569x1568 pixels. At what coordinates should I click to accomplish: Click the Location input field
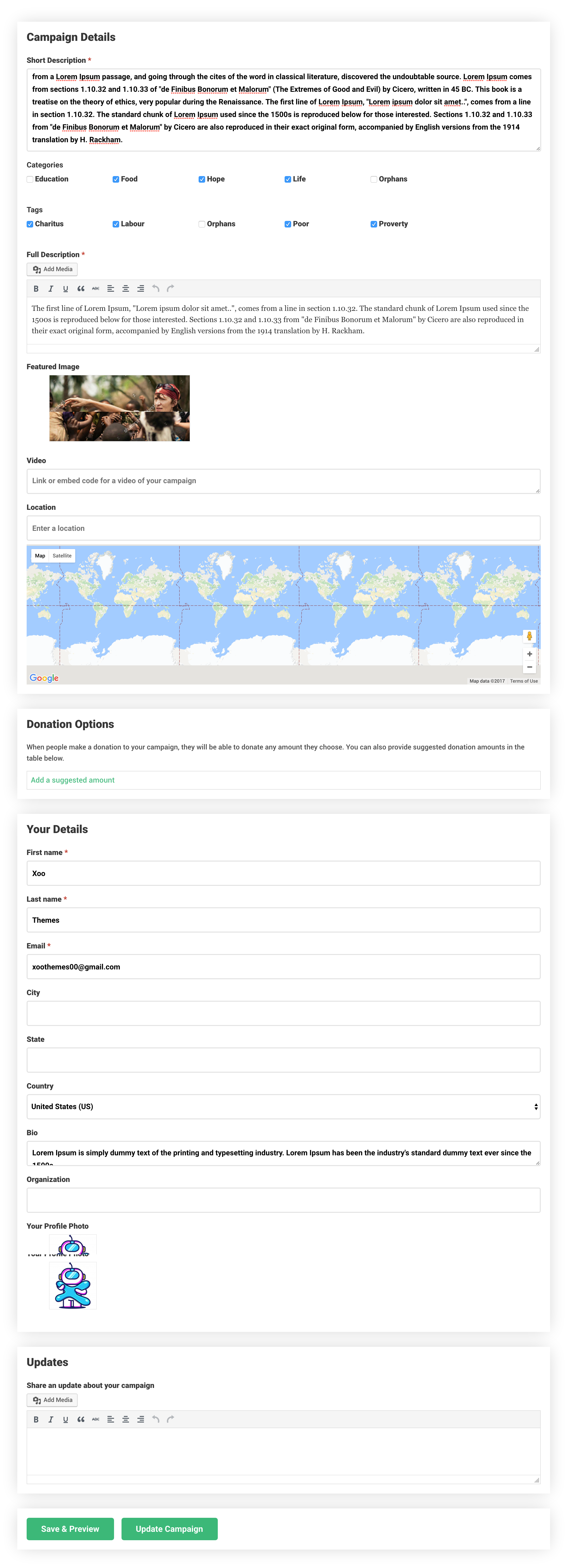click(x=283, y=528)
